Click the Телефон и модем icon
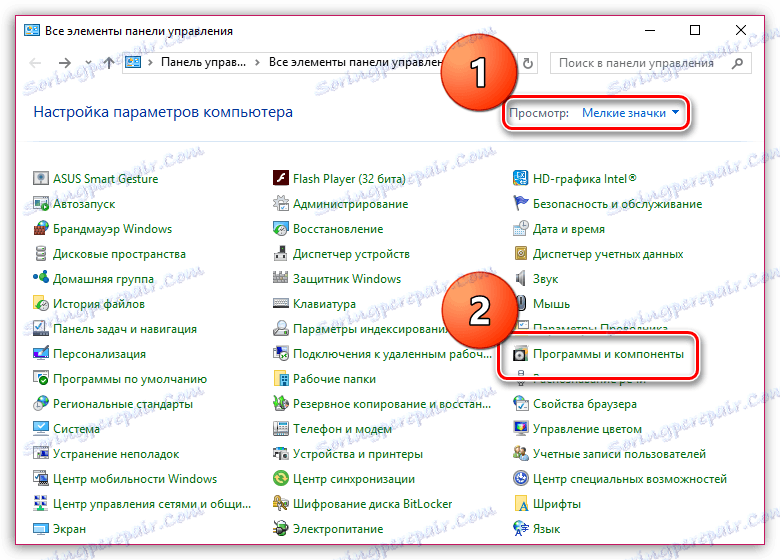This screenshot has width=780, height=560. (x=281, y=428)
